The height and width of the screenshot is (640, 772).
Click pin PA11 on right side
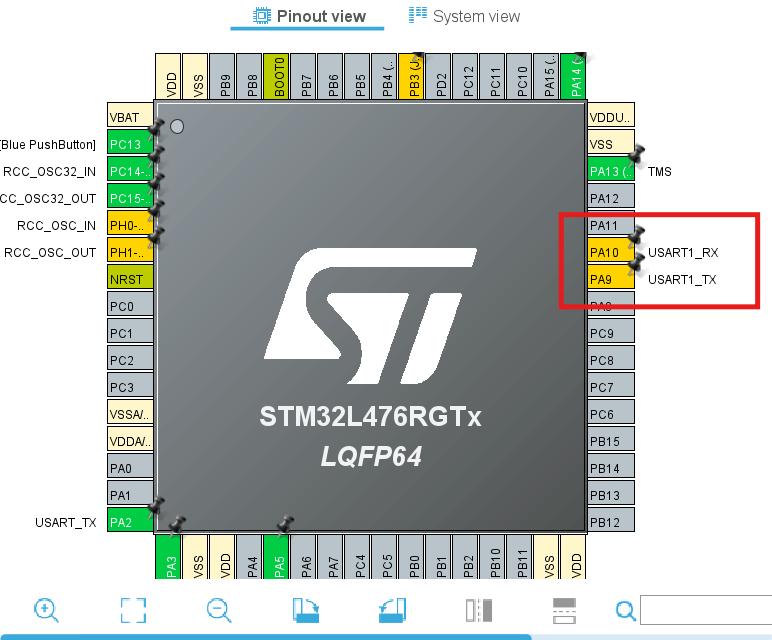tap(611, 225)
